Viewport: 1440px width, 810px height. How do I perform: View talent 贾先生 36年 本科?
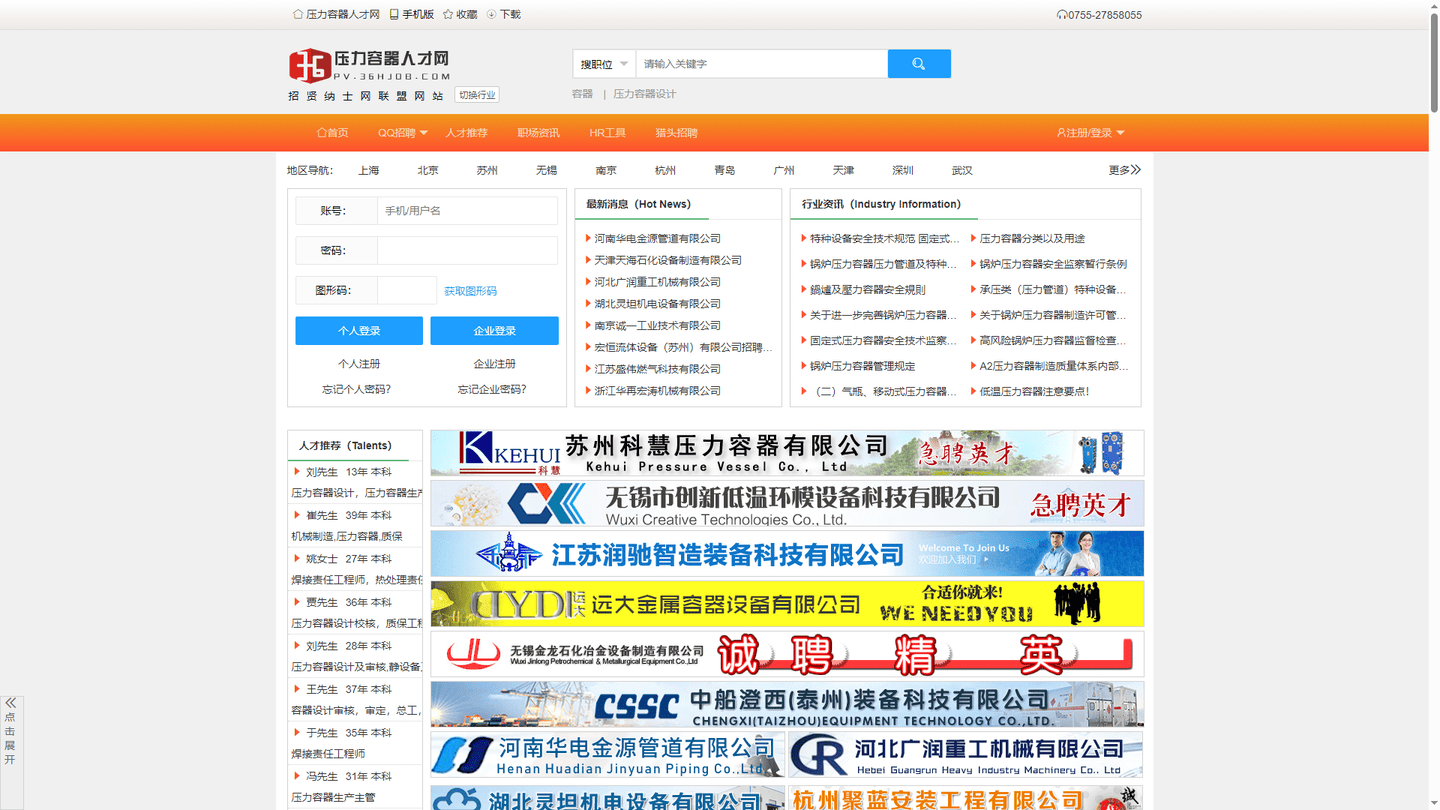tap(348, 603)
